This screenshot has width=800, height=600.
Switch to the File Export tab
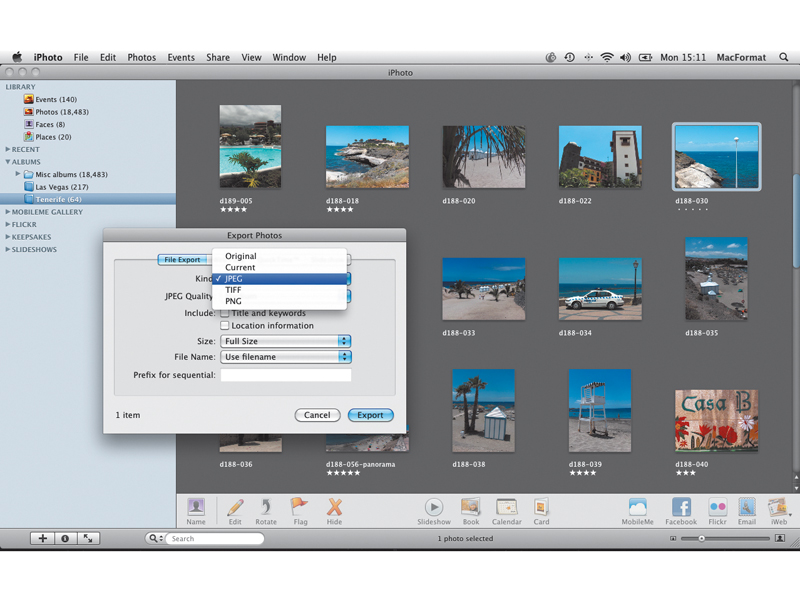click(181, 257)
